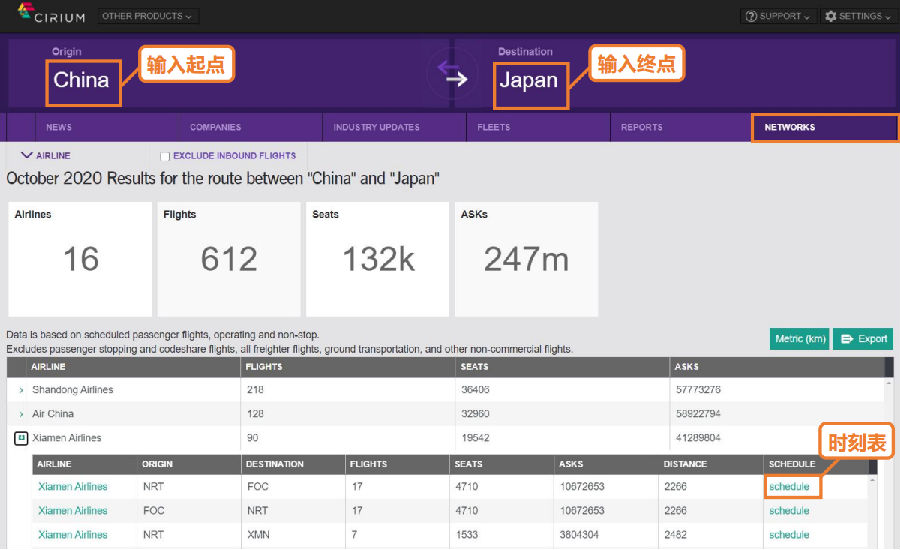Click the Export button
This screenshot has width=900, height=550.
(863, 339)
